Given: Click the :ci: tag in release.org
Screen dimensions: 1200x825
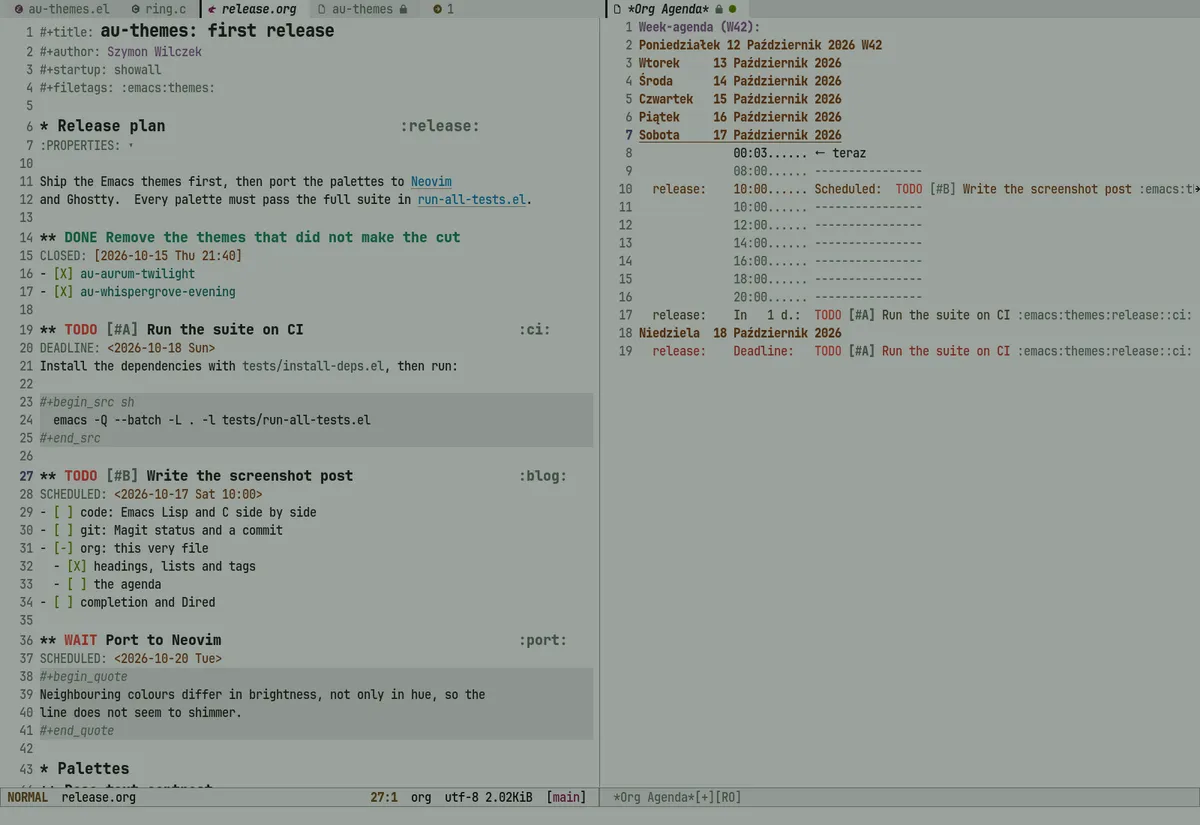Looking at the screenshot, I should point(535,329).
